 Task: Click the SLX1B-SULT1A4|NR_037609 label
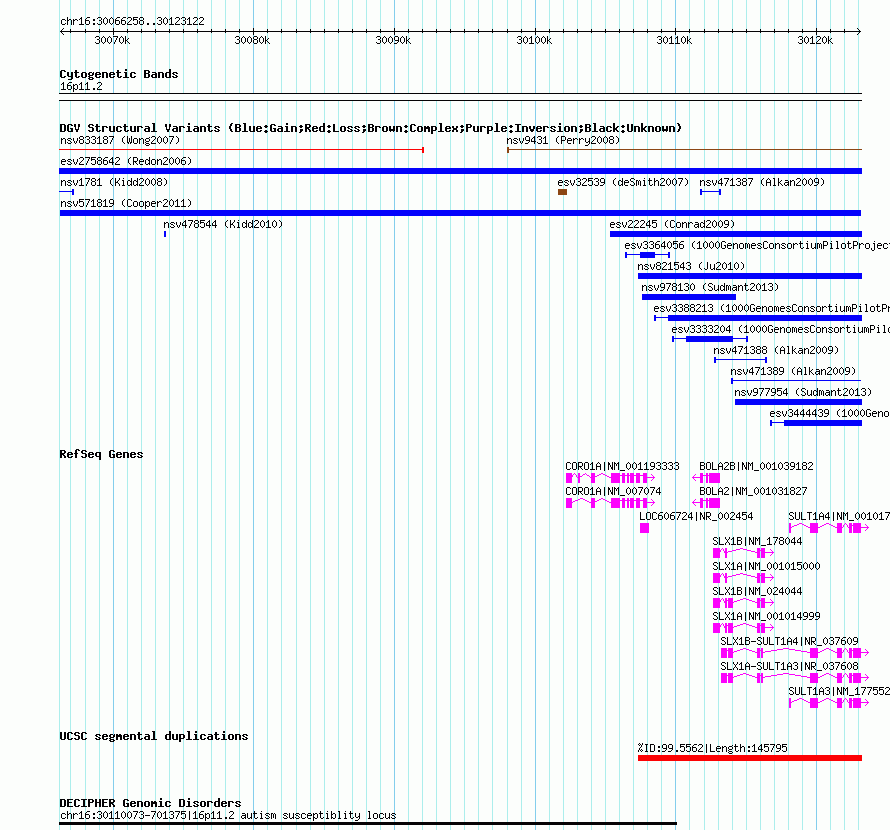(x=790, y=641)
